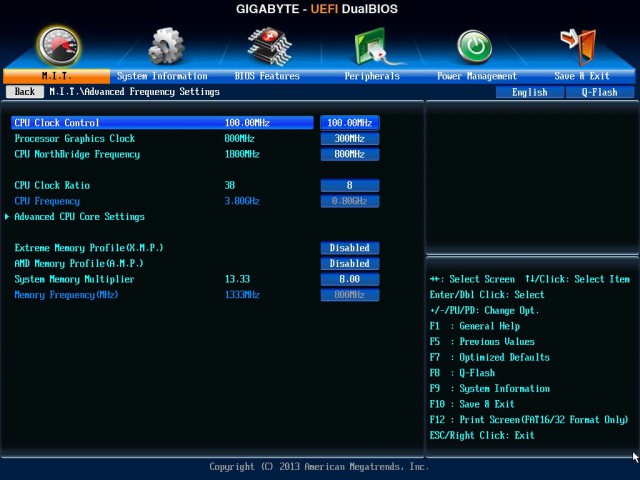Screen dimensions: 640x480
Task: Click the F12 Print Screen help line
Action: tap(529, 420)
